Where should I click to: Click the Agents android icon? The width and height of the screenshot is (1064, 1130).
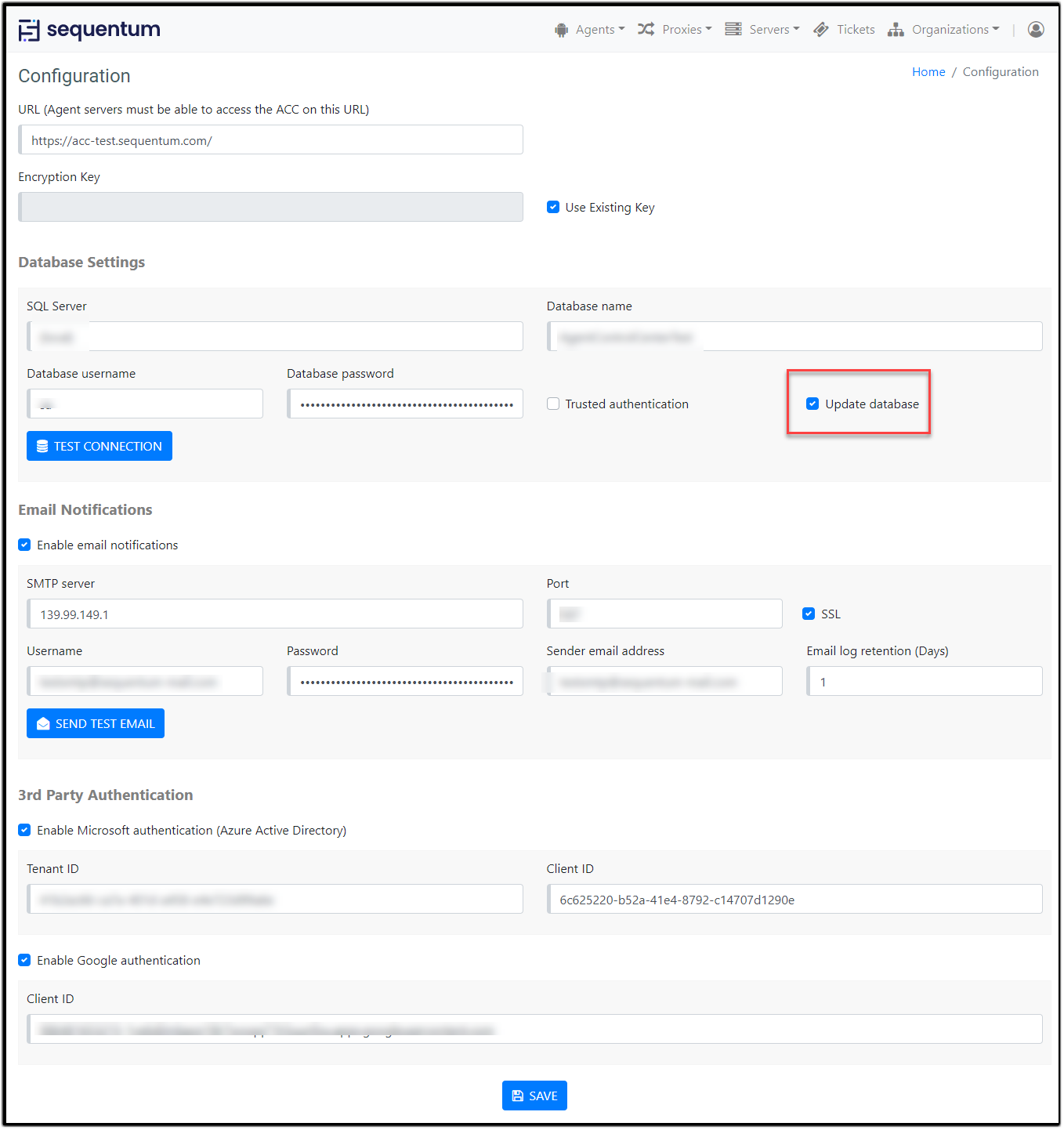(561, 30)
